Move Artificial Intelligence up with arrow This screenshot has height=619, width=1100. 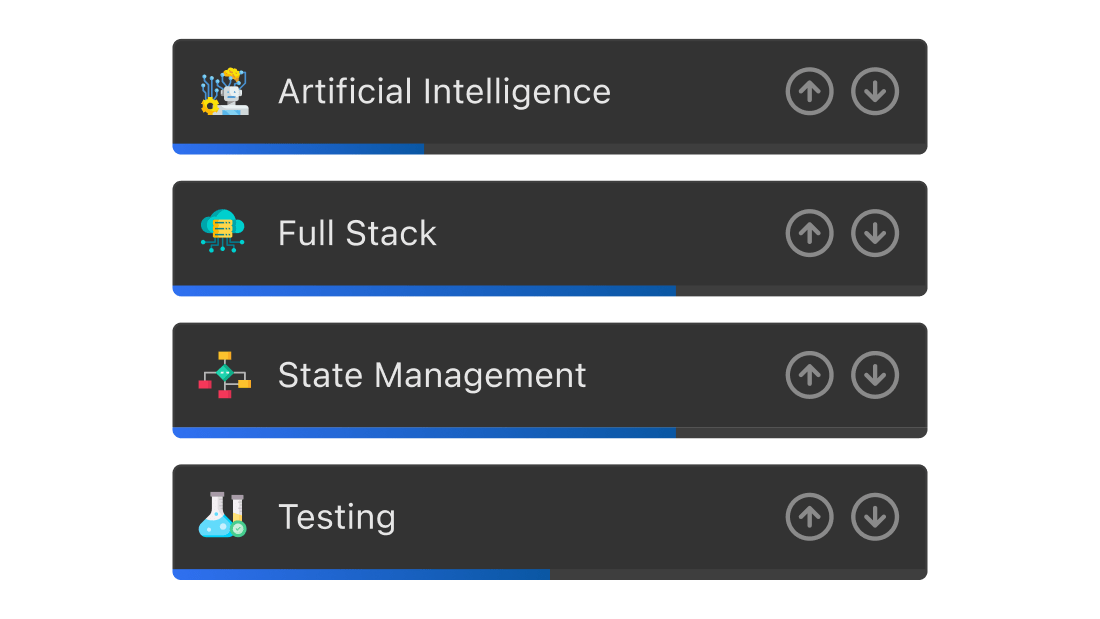pyautogui.click(x=810, y=91)
